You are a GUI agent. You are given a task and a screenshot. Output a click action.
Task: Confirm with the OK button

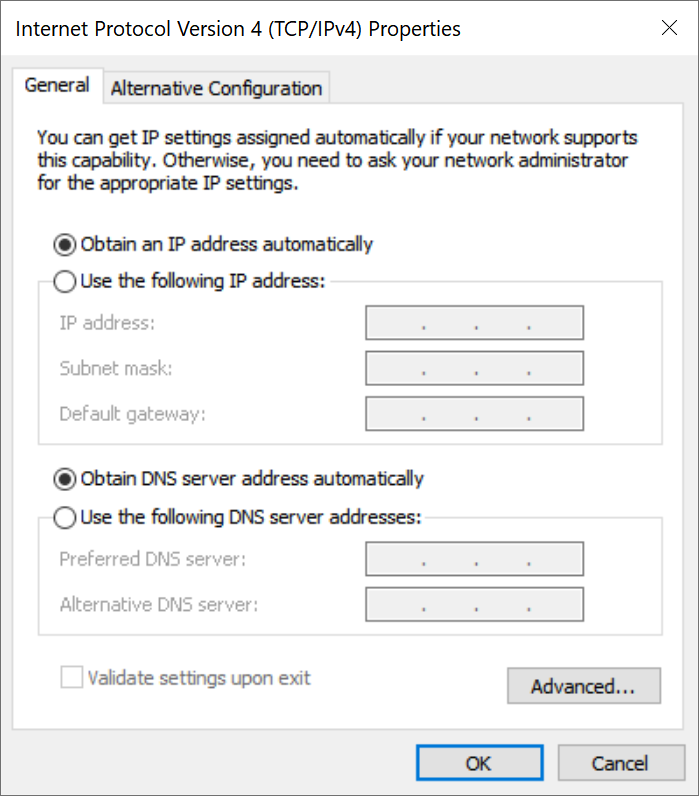[478, 763]
